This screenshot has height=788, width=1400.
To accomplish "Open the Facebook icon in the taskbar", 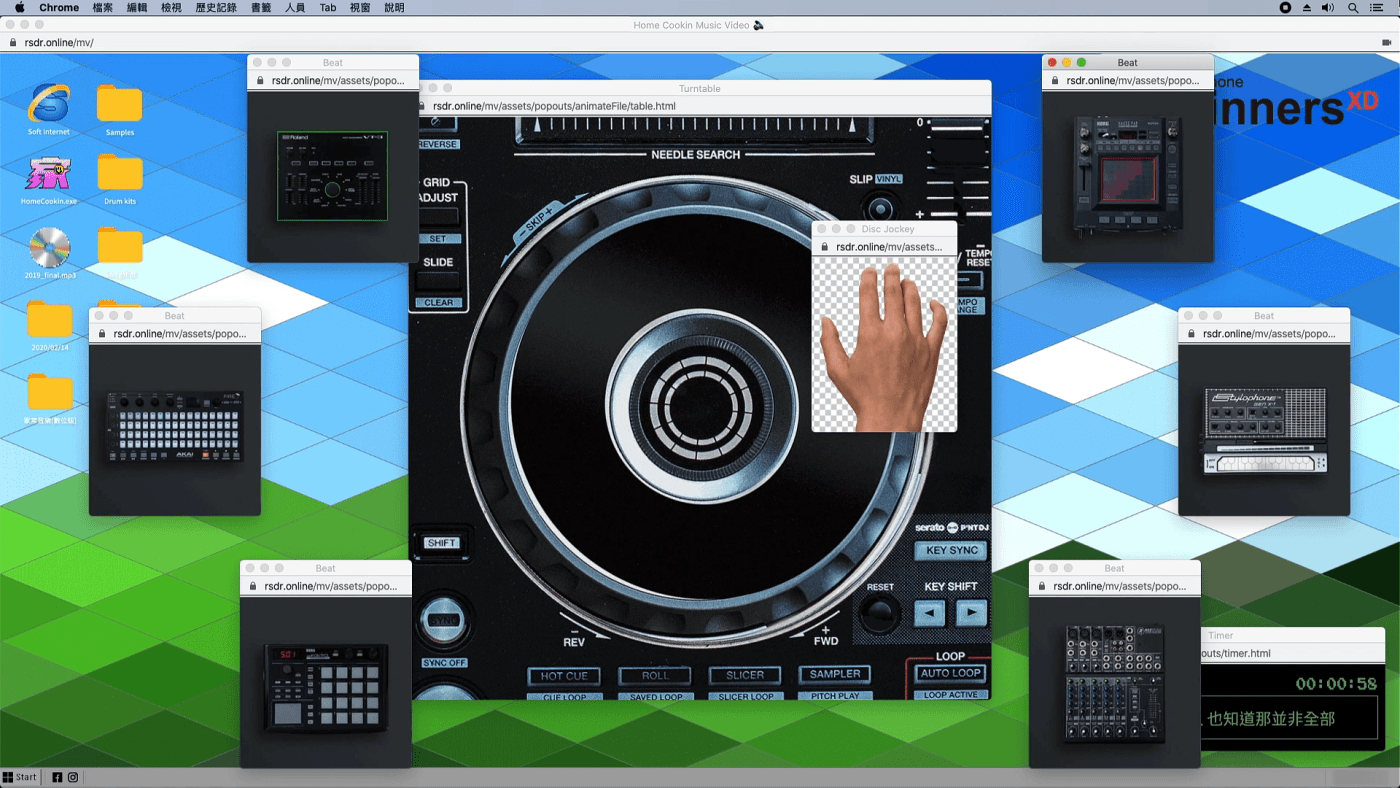I will coord(57,777).
